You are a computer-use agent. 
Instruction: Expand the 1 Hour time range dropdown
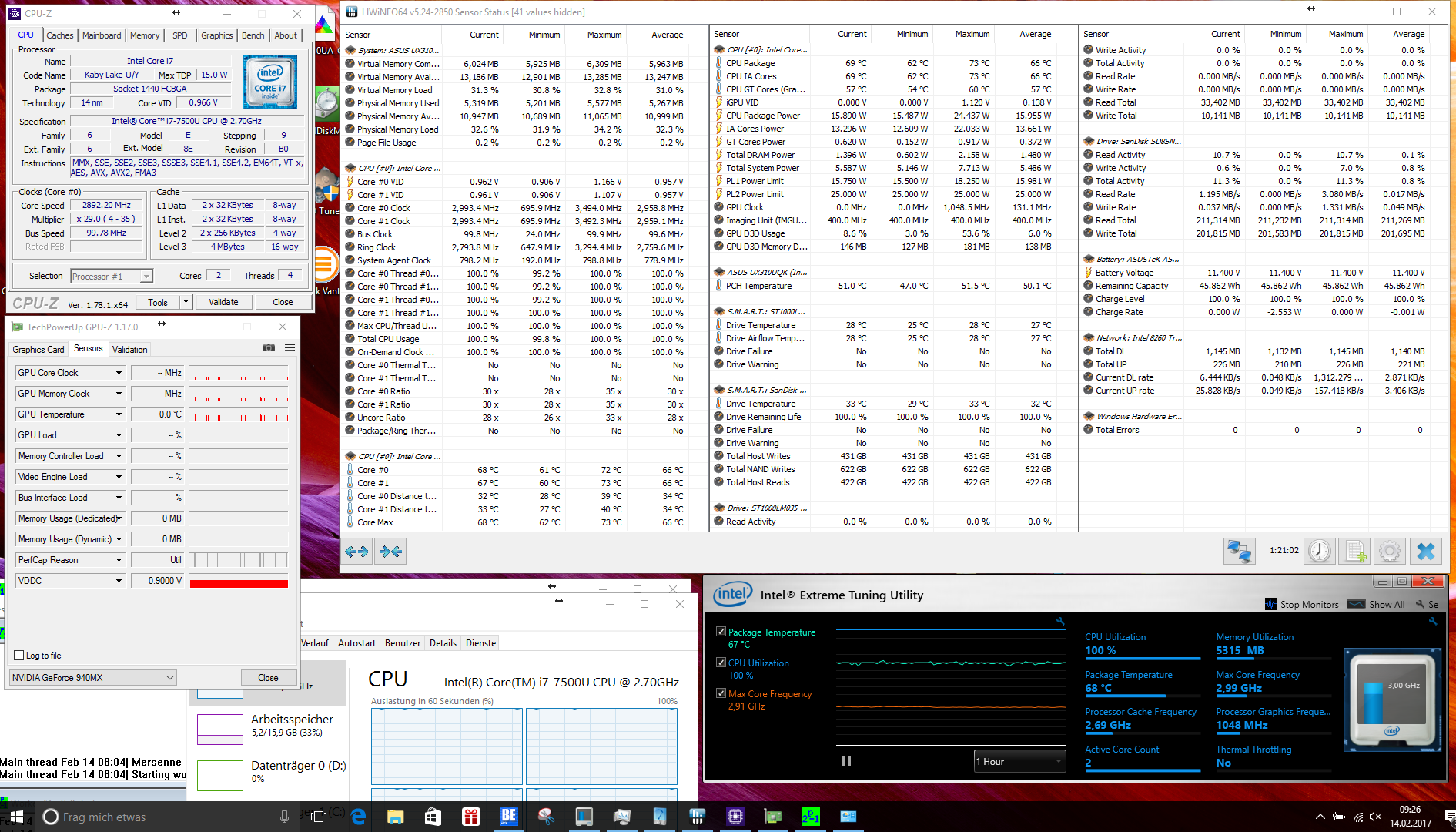click(x=1019, y=762)
